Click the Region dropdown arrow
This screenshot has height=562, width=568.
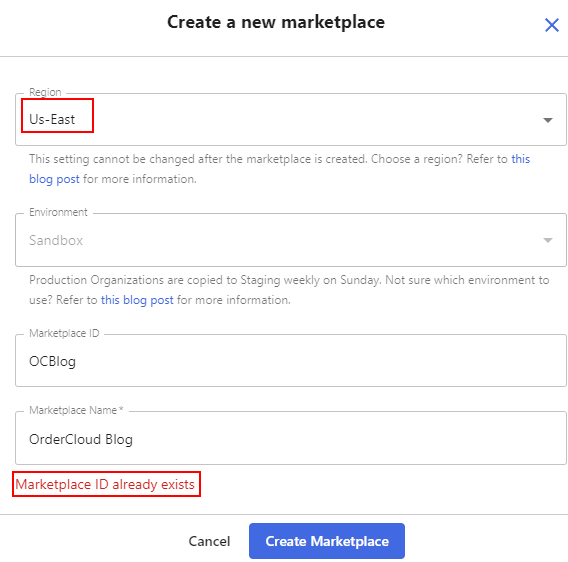pyautogui.click(x=548, y=120)
